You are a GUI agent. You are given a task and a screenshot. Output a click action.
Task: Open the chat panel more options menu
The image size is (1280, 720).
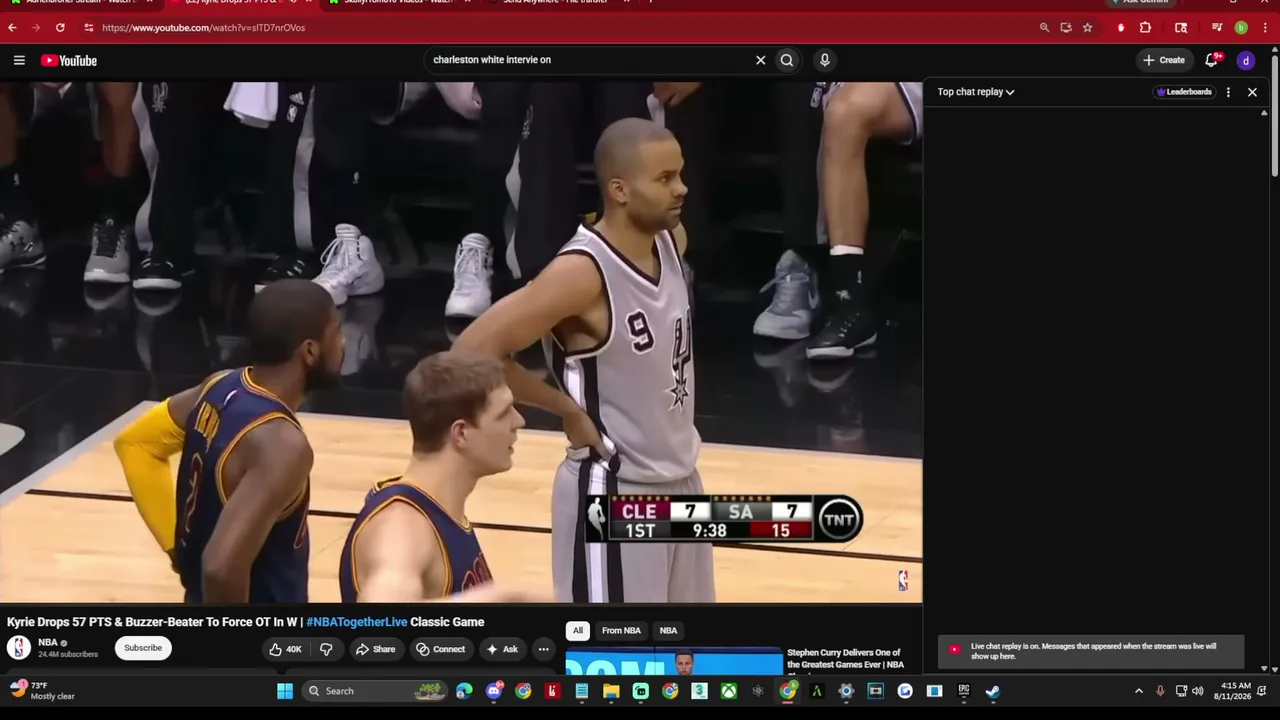[1228, 92]
